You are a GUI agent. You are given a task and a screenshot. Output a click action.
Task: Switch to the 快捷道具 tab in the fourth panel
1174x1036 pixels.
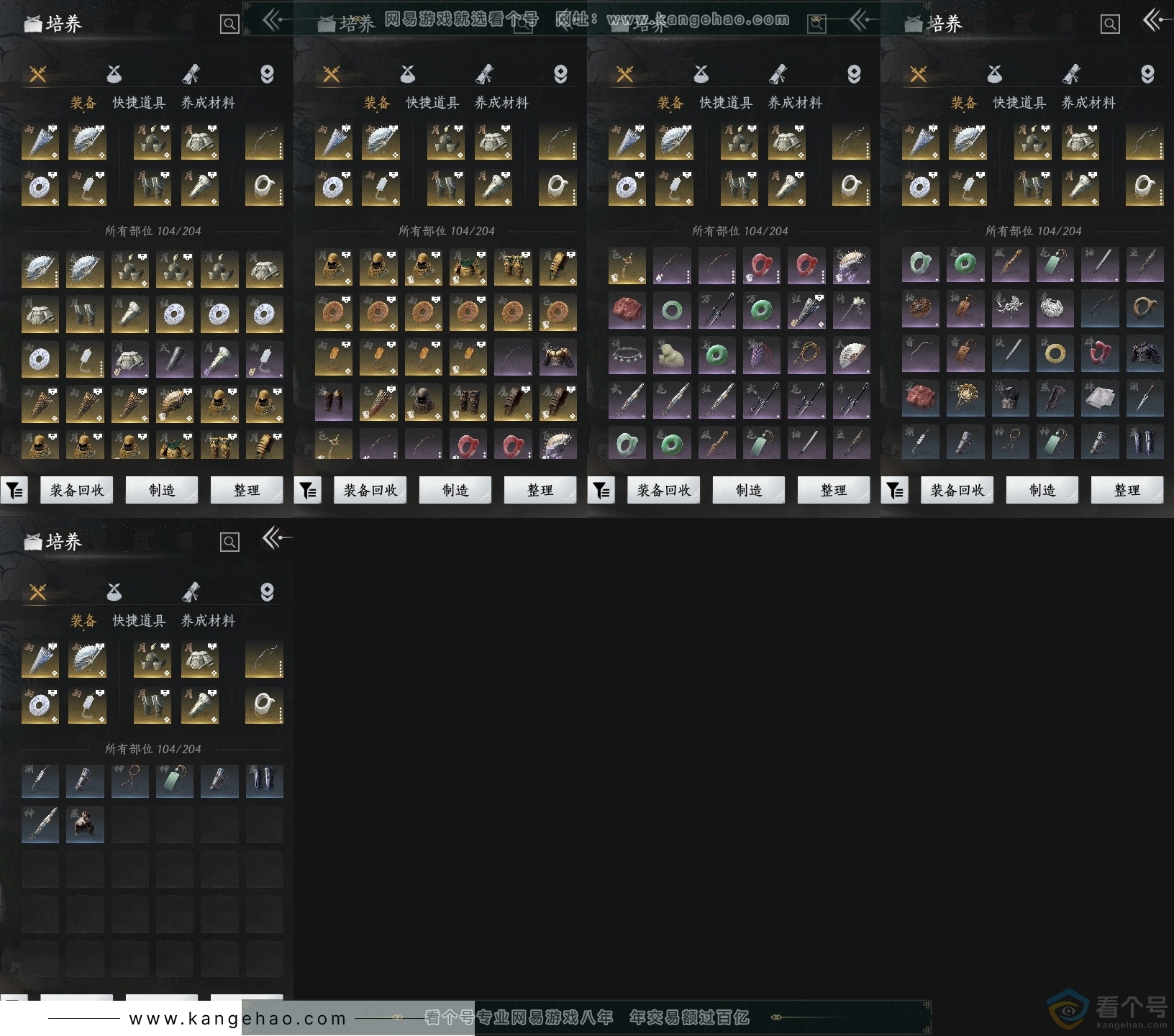(x=1020, y=103)
